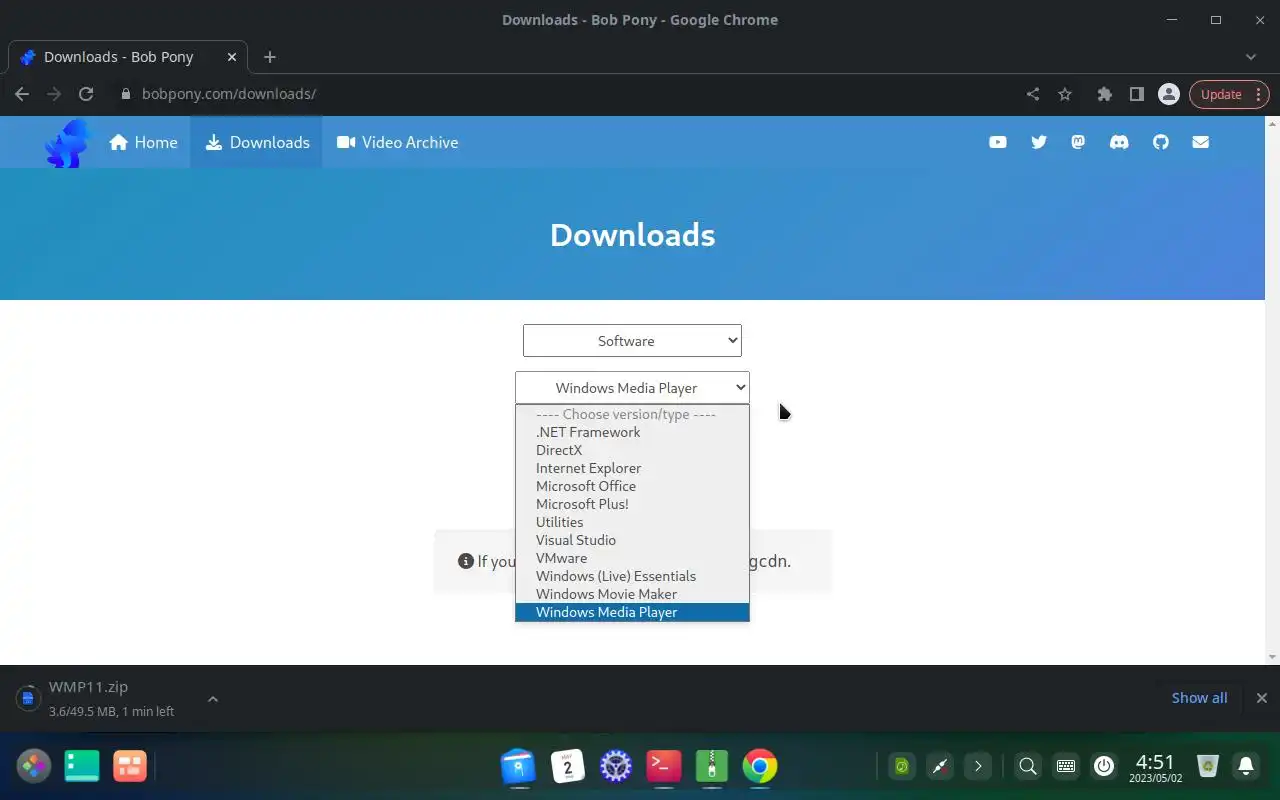The image size is (1280, 800).
Task: Open the Chrome Update menu button
Action: (1229, 94)
